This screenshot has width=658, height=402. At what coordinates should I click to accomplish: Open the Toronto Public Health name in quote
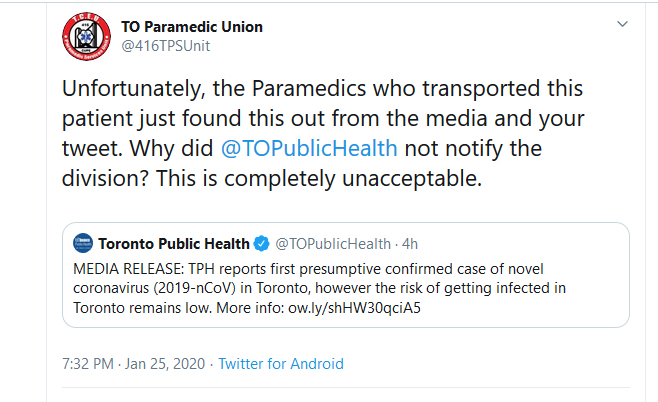[x=174, y=244]
